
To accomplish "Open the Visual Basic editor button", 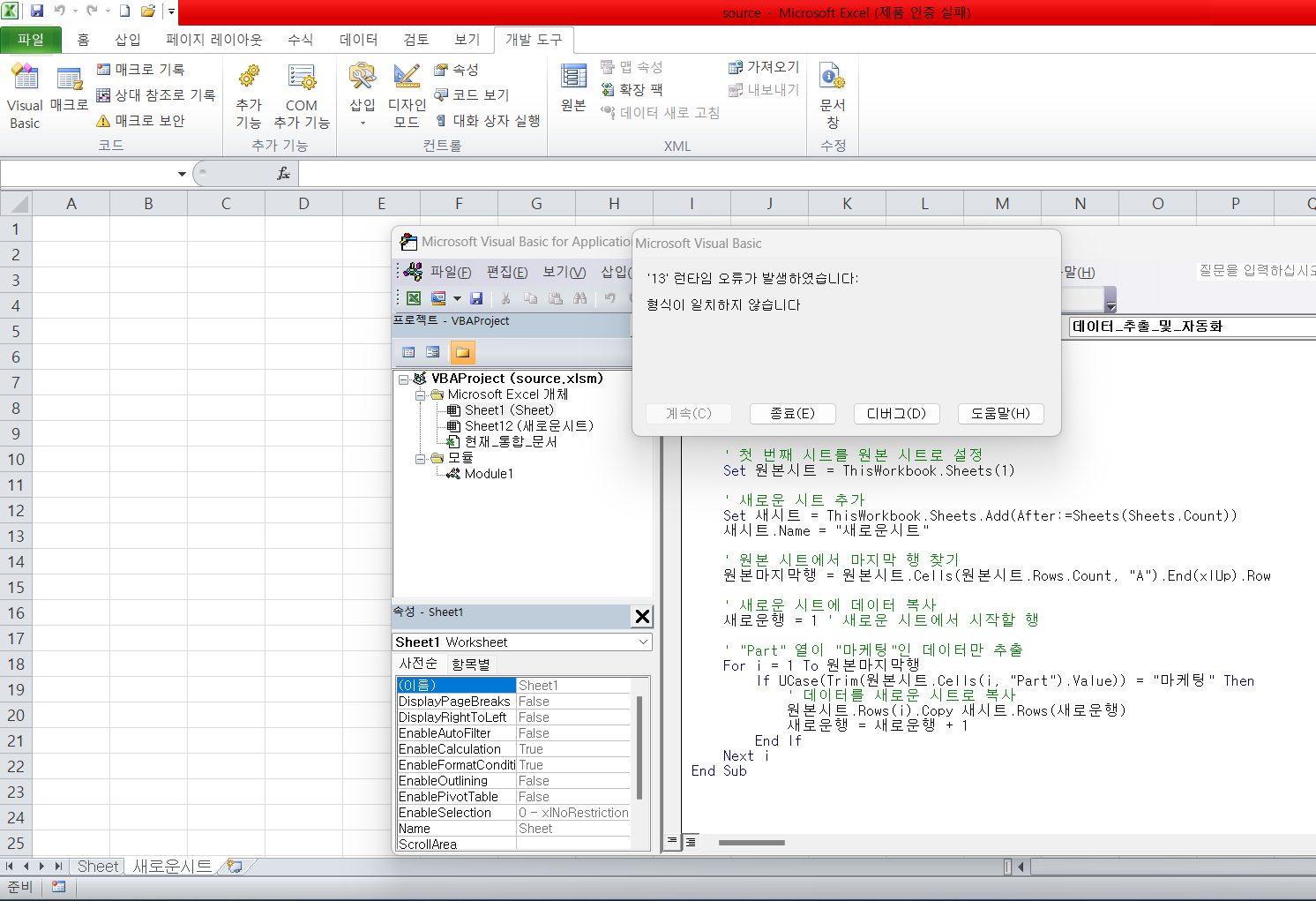I will (x=25, y=95).
